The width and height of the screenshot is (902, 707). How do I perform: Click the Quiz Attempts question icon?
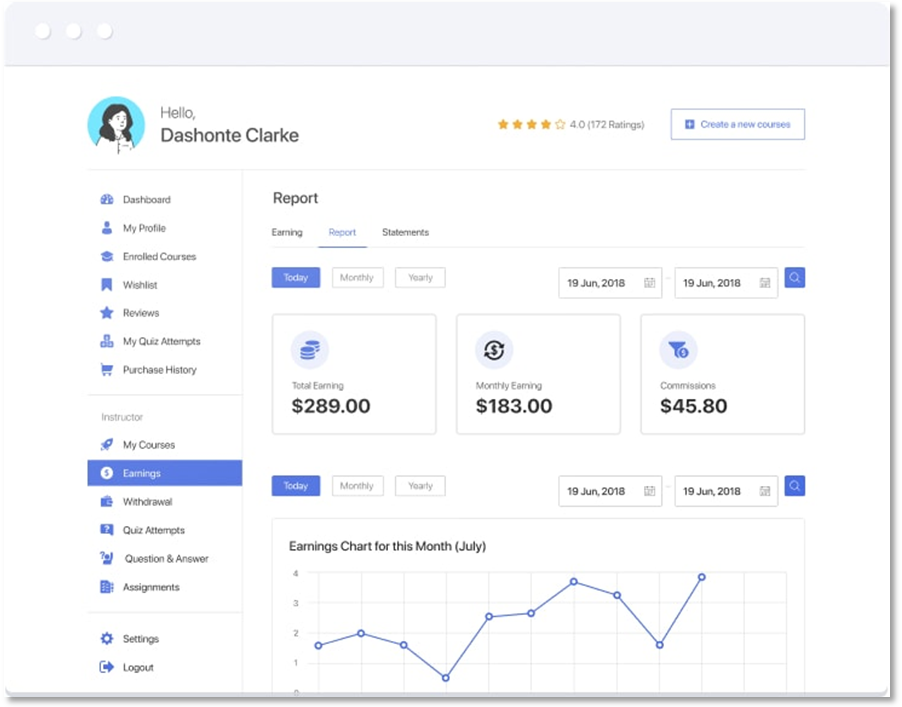pyautogui.click(x=106, y=530)
